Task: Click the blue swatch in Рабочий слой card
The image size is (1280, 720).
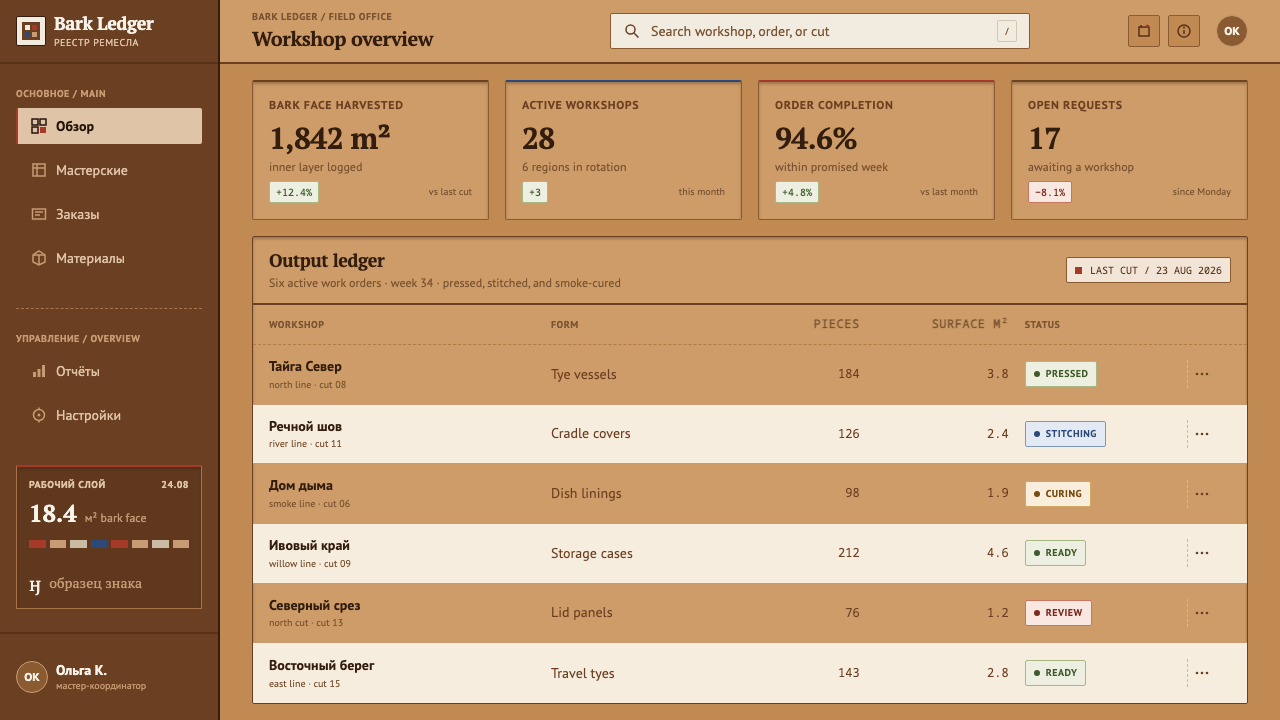Action: (x=100, y=544)
